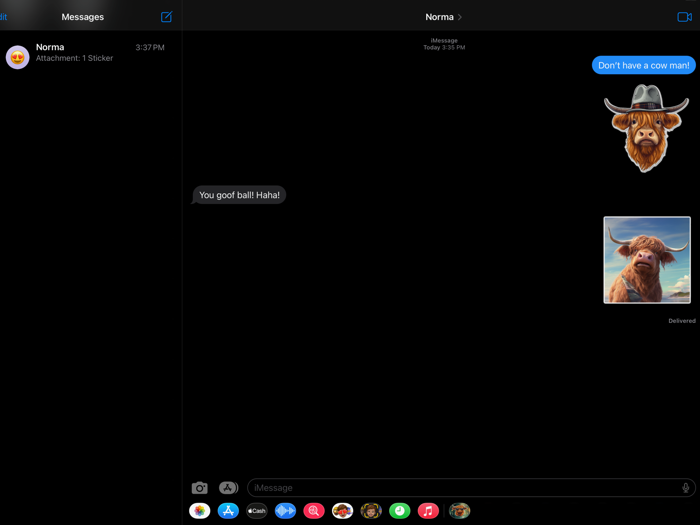
Task: Click the "Attachment: 1 Sticker" preview text
Action: [75, 58]
